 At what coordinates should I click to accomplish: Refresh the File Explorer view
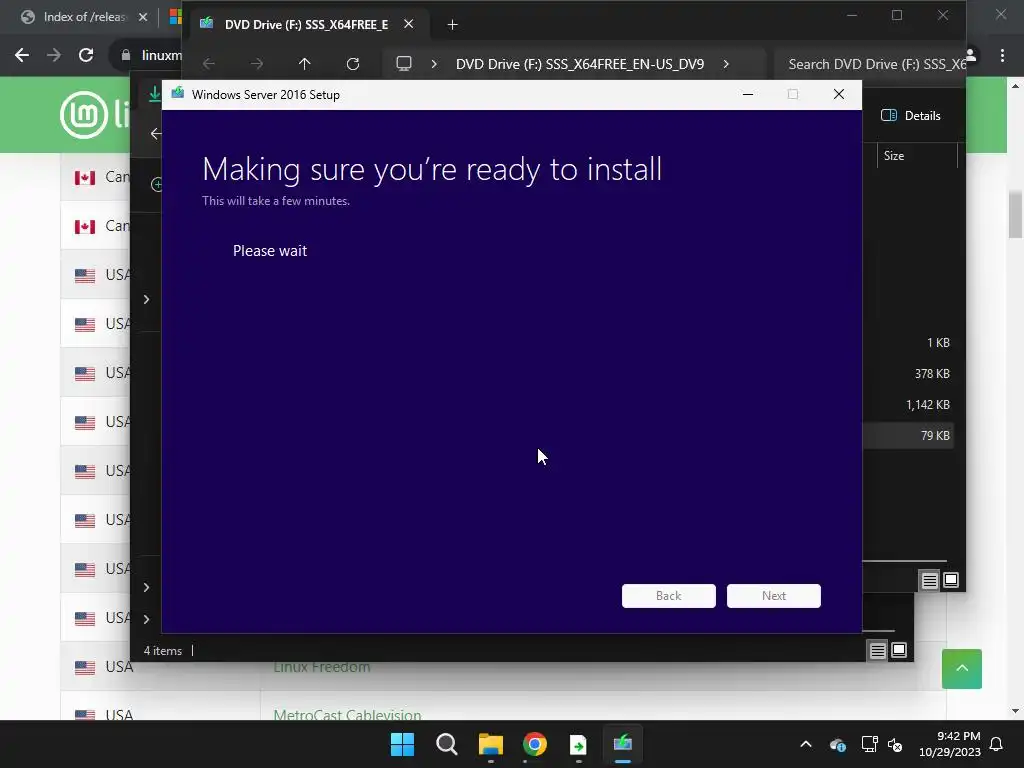pos(353,64)
